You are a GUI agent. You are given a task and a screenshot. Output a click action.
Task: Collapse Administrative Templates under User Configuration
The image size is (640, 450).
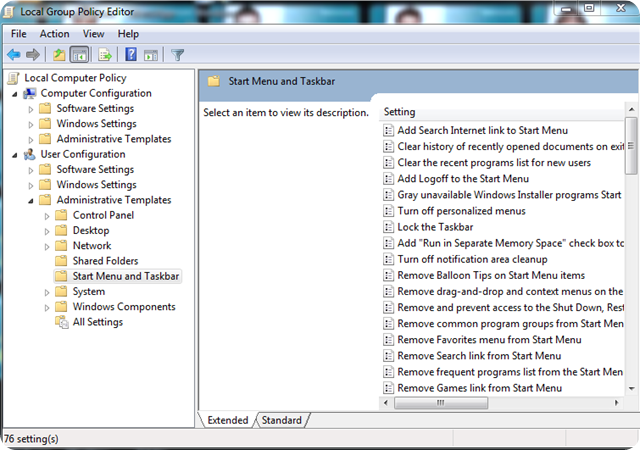point(31,201)
